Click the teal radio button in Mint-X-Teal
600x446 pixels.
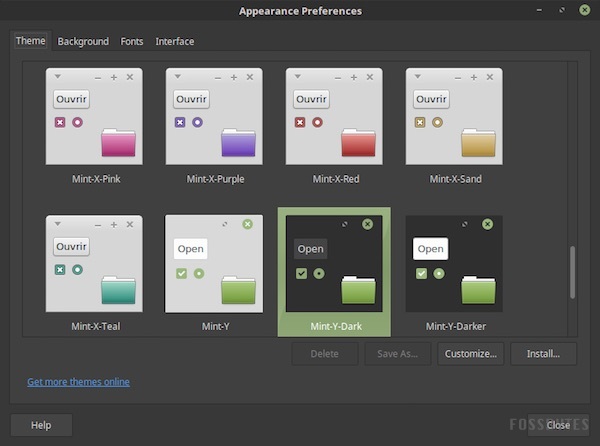point(77,270)
